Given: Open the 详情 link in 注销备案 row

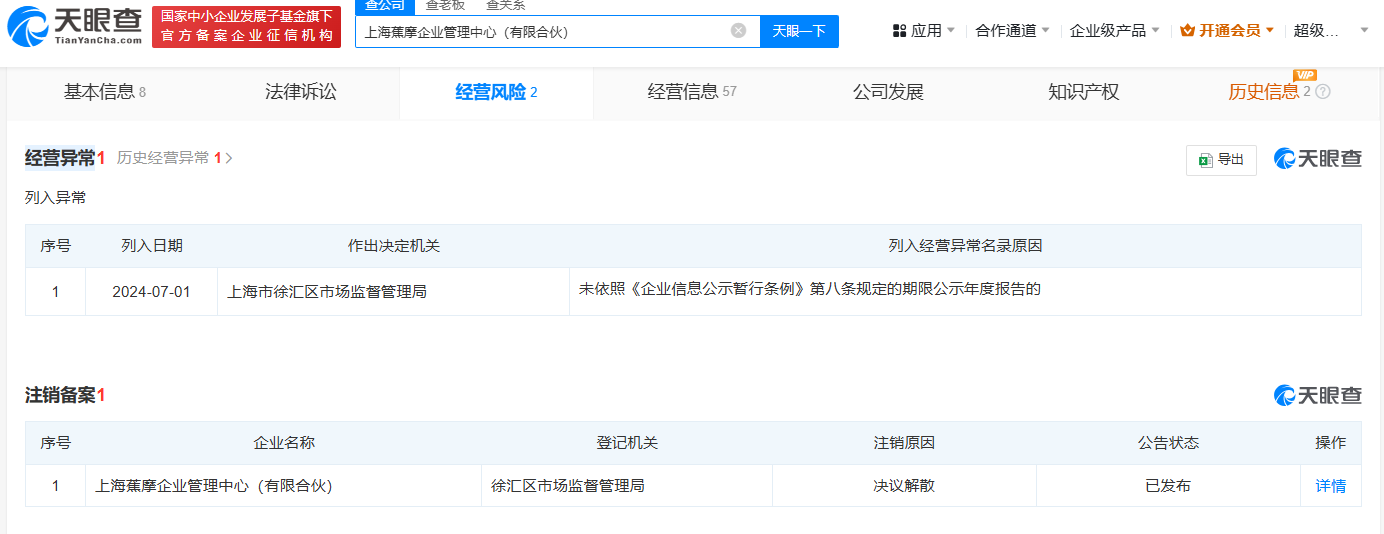Looking at the screenshot, I should point(1330,486).
